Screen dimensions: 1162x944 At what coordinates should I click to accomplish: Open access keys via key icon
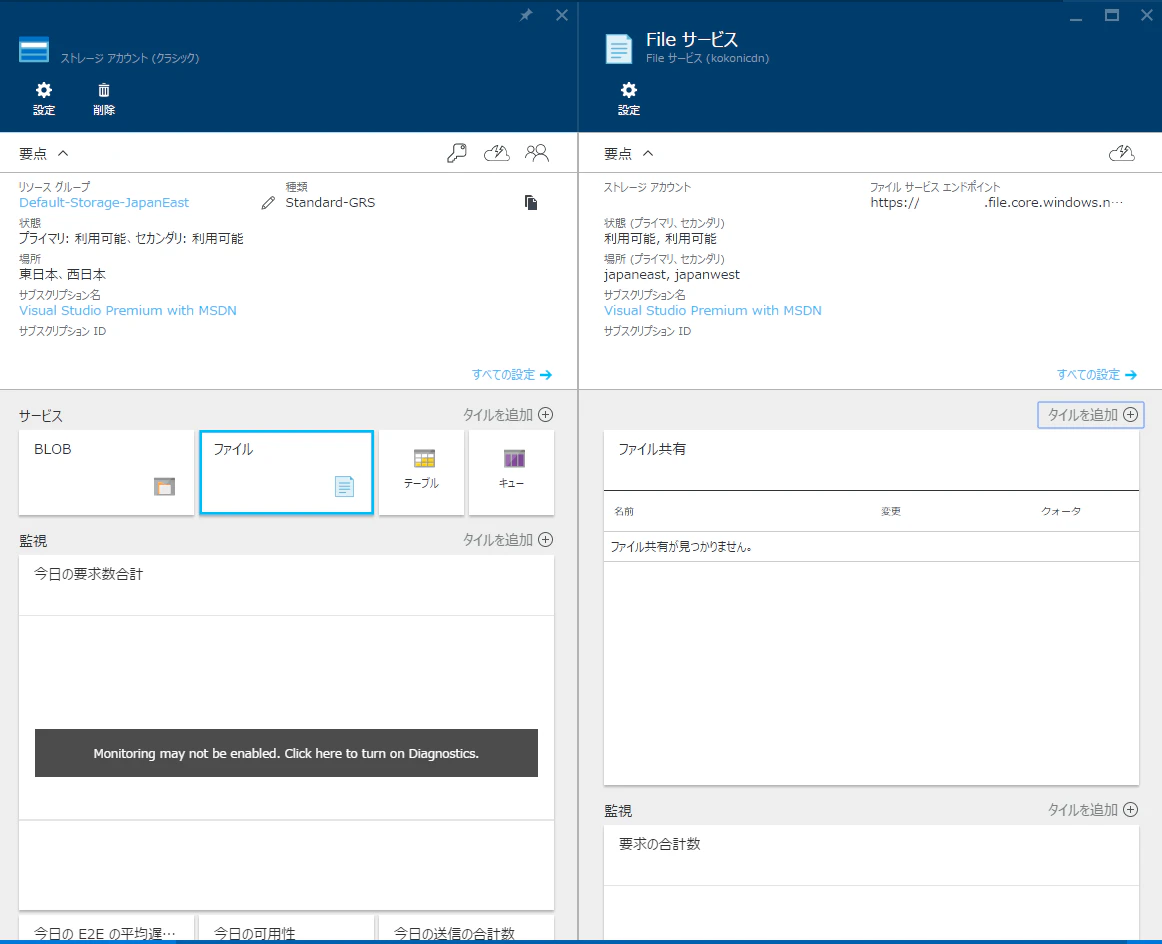[456, 153]
